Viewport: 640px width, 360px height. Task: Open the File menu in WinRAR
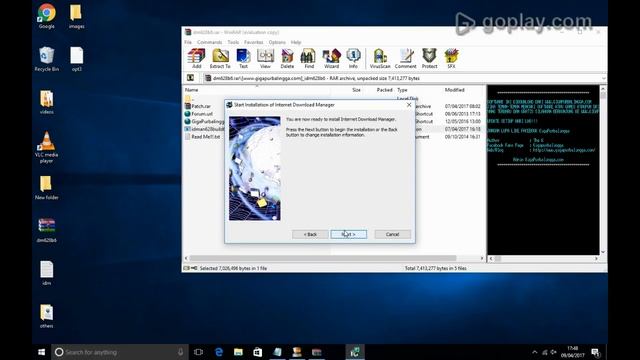pyautogui.click(x=188, y=42)
